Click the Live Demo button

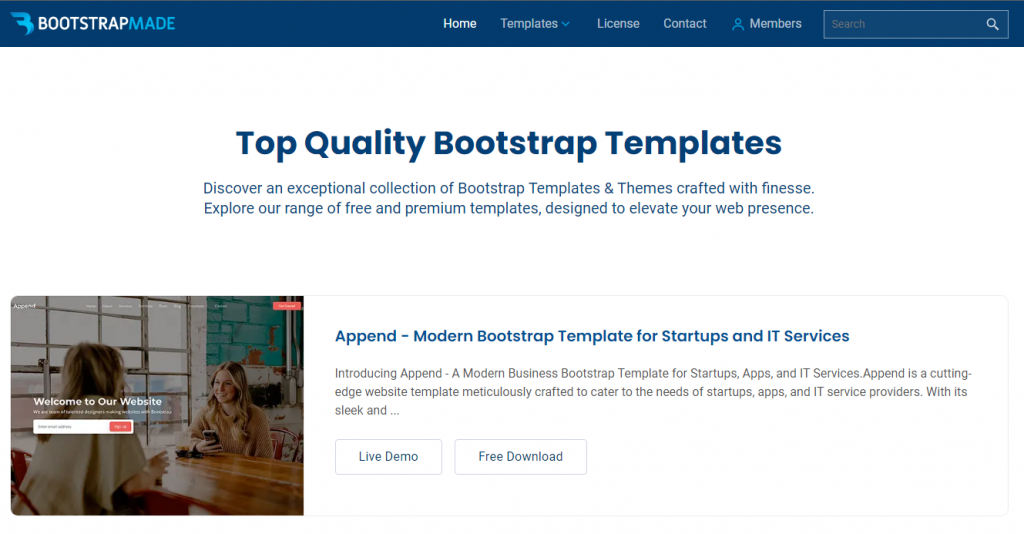pyautogui.click(x=389, y=457)
